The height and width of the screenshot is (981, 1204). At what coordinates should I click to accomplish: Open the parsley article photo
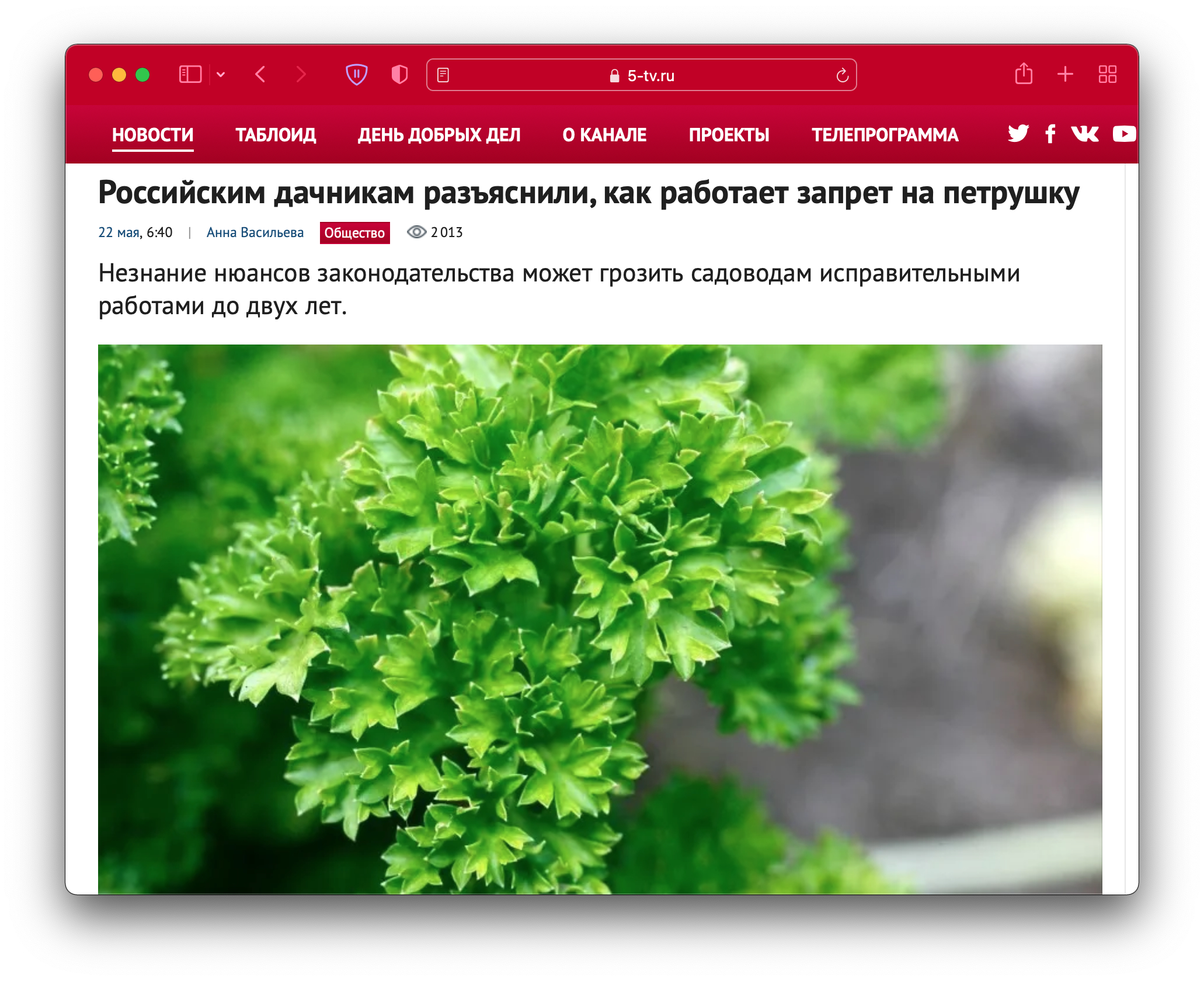600,619
